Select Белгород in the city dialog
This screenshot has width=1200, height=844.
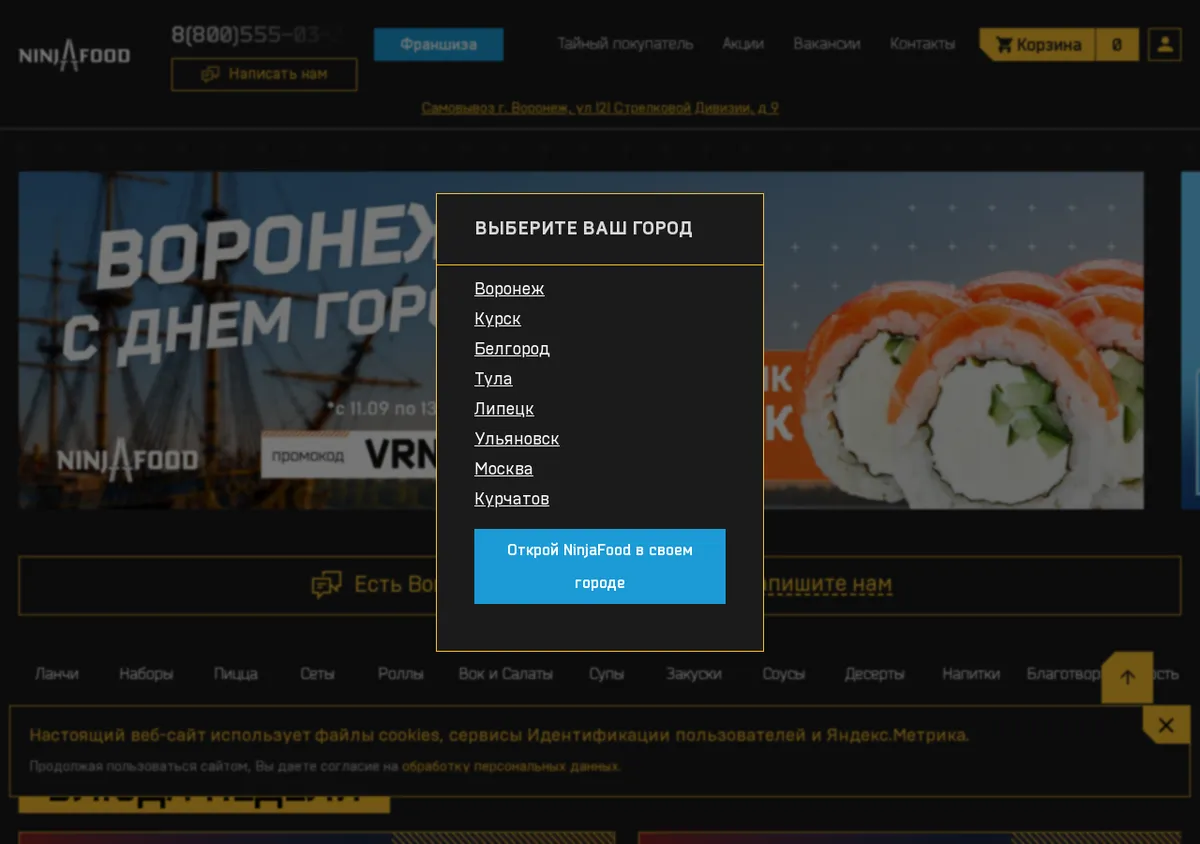(x=512, y=349)
